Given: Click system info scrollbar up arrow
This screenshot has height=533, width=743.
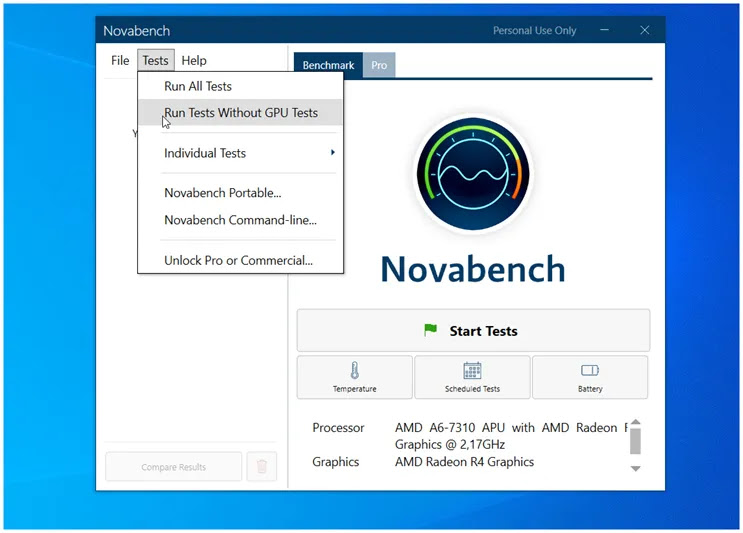Looking at the screenshot, I should pyautogui.click(x=635, y=422).
